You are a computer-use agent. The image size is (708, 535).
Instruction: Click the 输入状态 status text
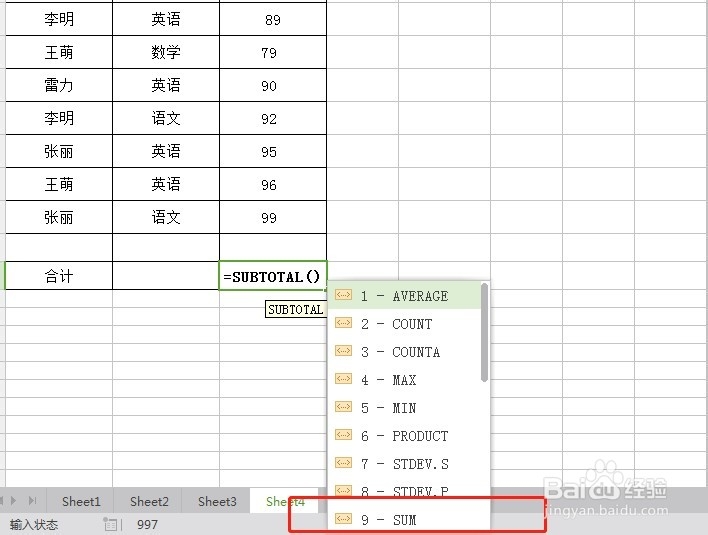click(x=34, y=525)
